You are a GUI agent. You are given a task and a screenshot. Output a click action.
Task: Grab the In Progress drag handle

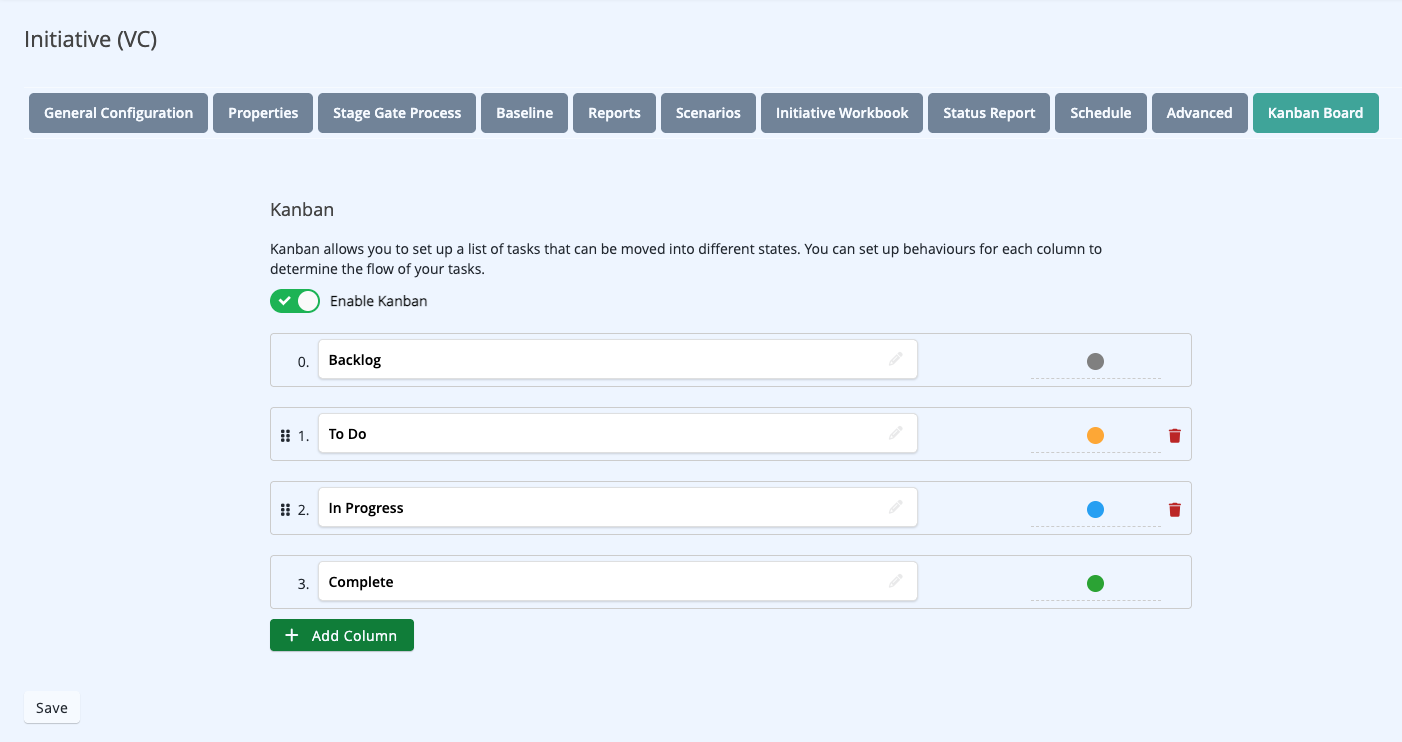[285, 510]
